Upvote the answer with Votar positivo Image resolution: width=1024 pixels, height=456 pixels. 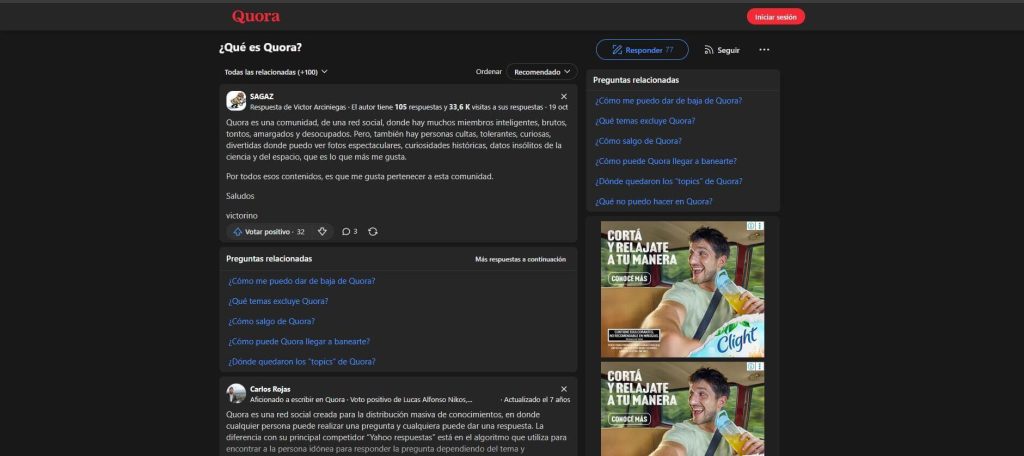268,231
